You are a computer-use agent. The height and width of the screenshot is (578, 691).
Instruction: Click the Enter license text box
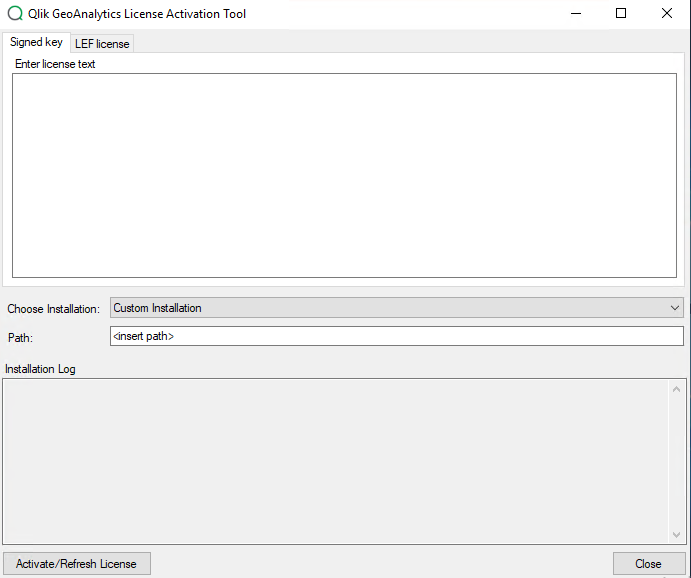(x=344, y=175)
